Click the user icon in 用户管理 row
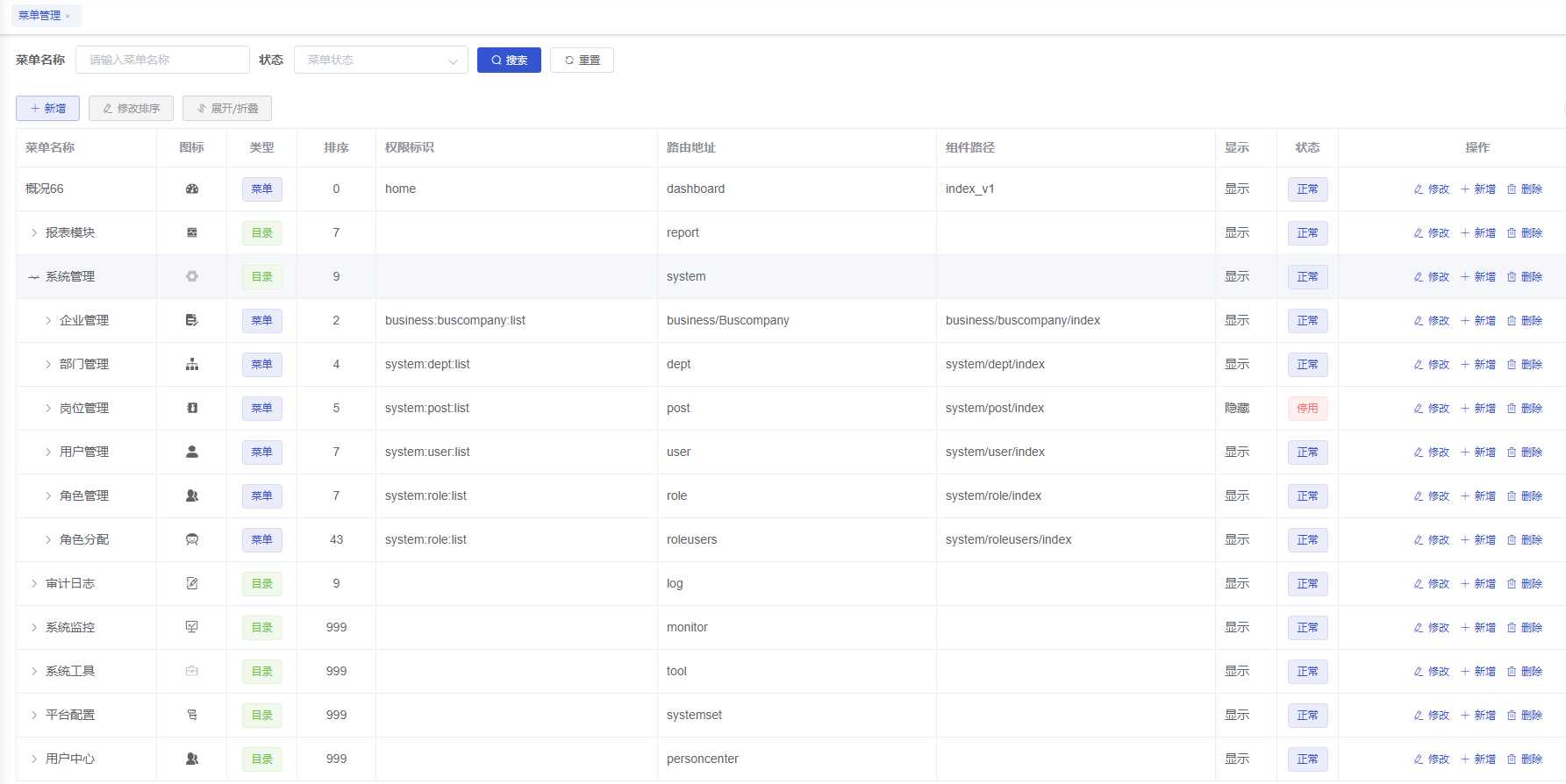This screenshot has height=784, width=1566. click(x=192, y=452)
